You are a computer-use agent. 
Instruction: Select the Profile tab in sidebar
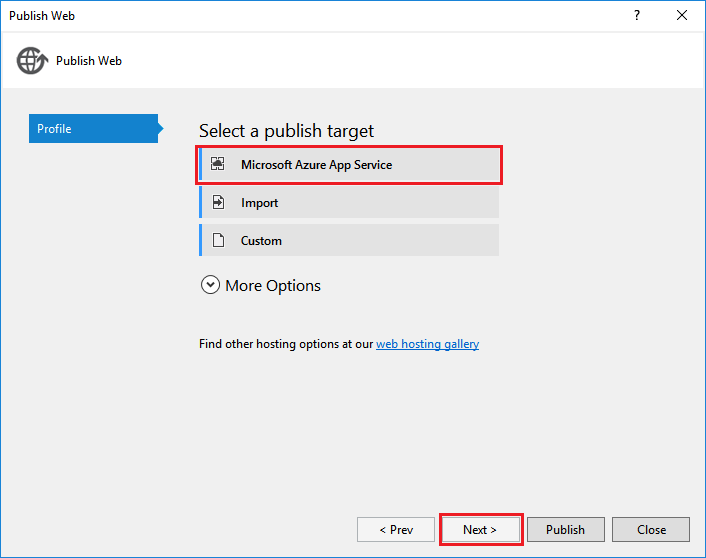coord(92,129)
